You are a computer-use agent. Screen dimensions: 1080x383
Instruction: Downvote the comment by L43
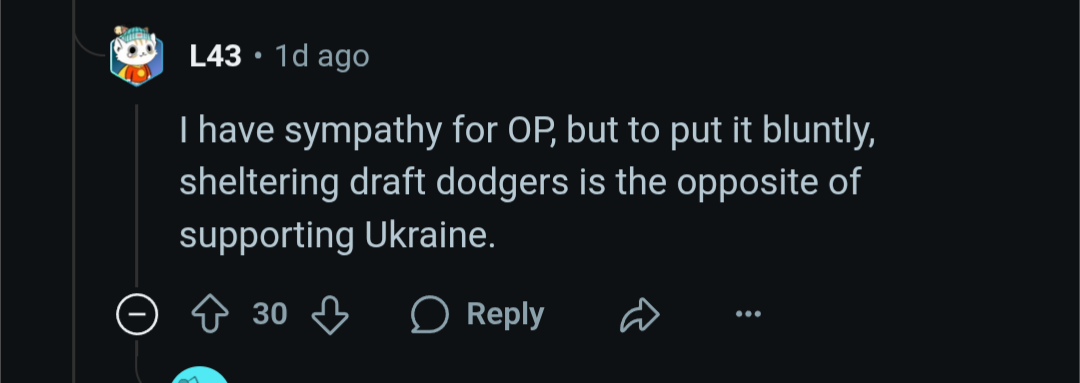point(330,315)
